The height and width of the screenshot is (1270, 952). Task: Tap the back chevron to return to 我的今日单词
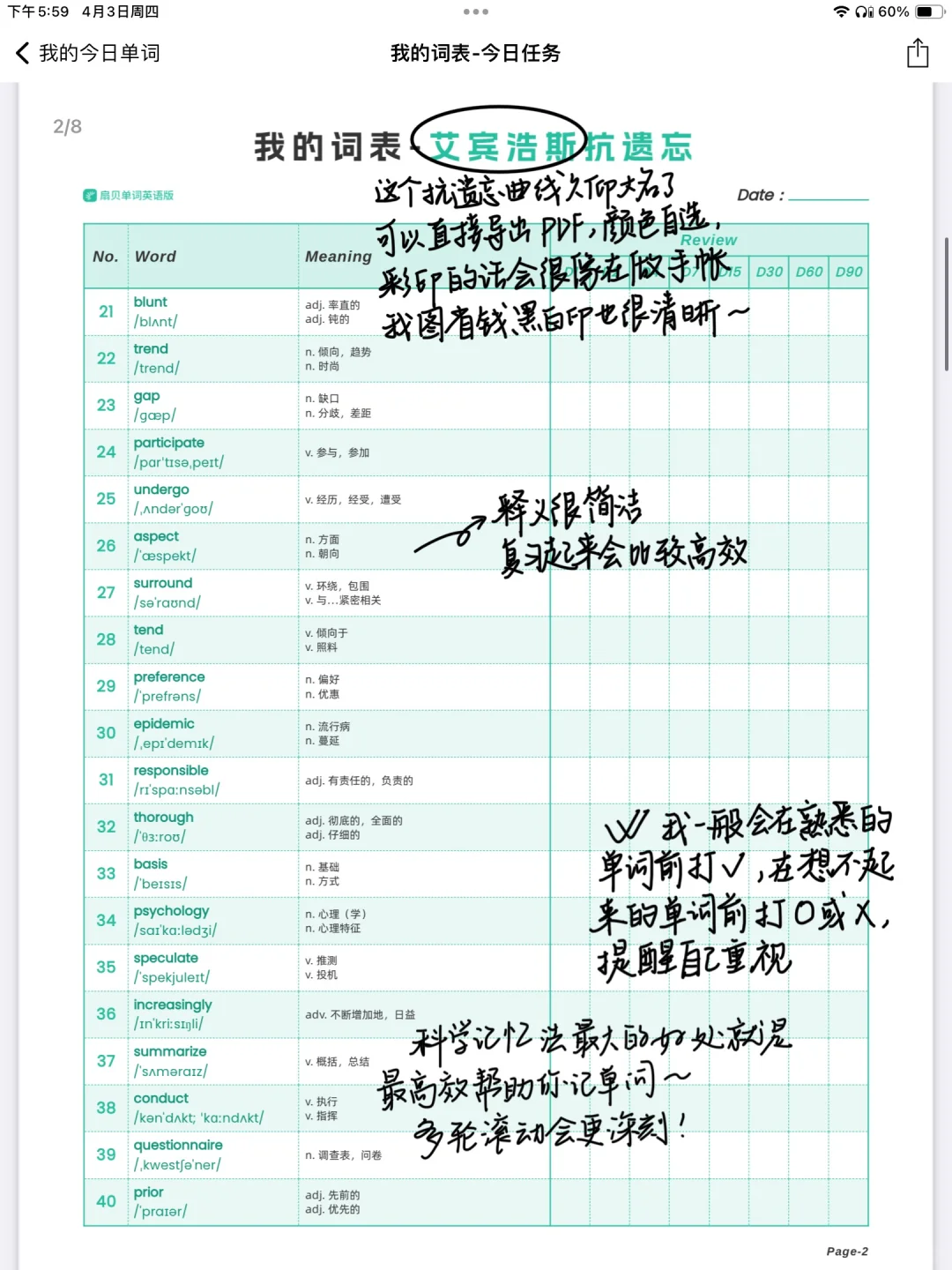pyautogui.click(x=21, y=54)
